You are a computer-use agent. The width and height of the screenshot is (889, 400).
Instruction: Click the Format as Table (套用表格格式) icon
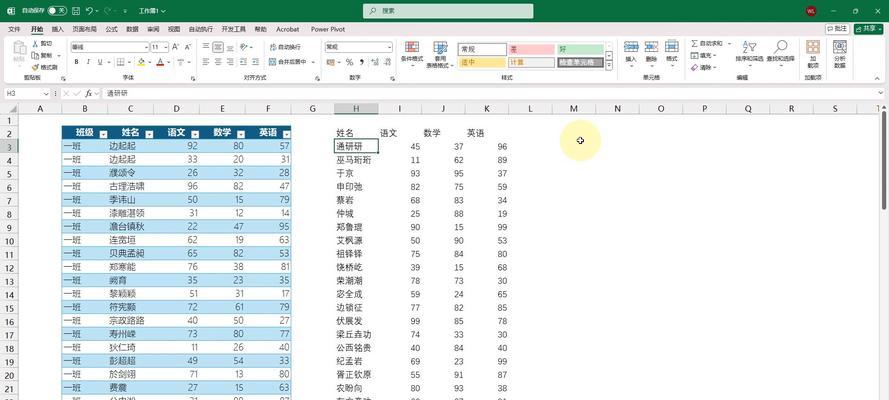click(x=441, y=48)
